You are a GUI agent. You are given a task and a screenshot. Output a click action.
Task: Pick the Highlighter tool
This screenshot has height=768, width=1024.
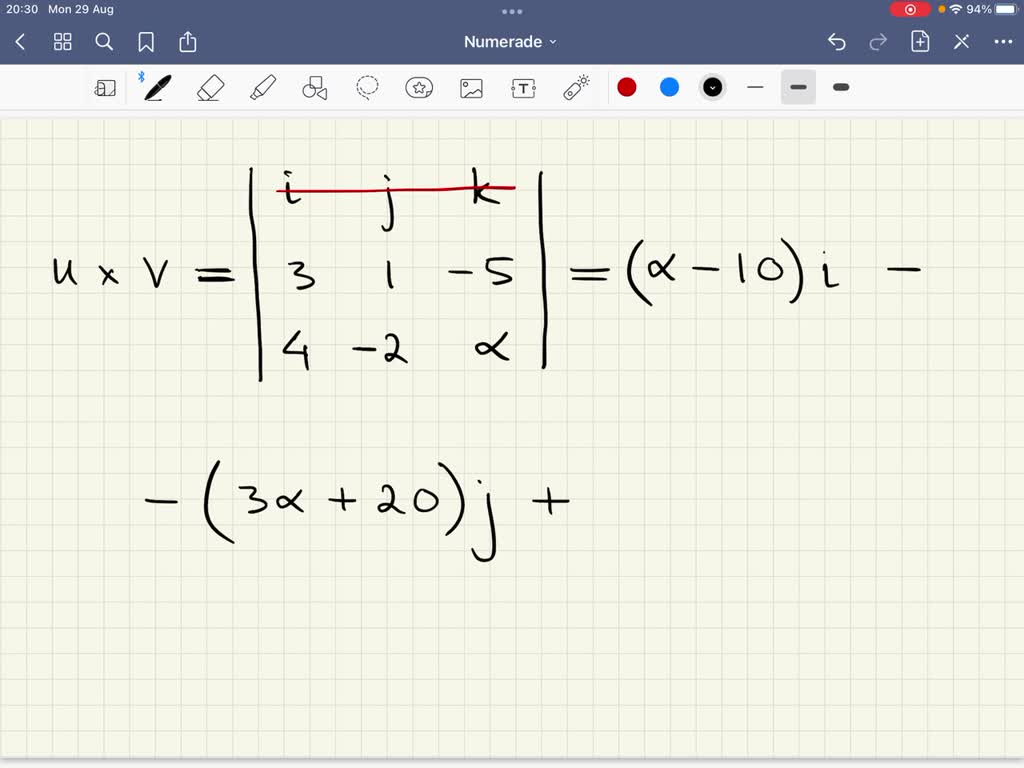coord(262,87)
